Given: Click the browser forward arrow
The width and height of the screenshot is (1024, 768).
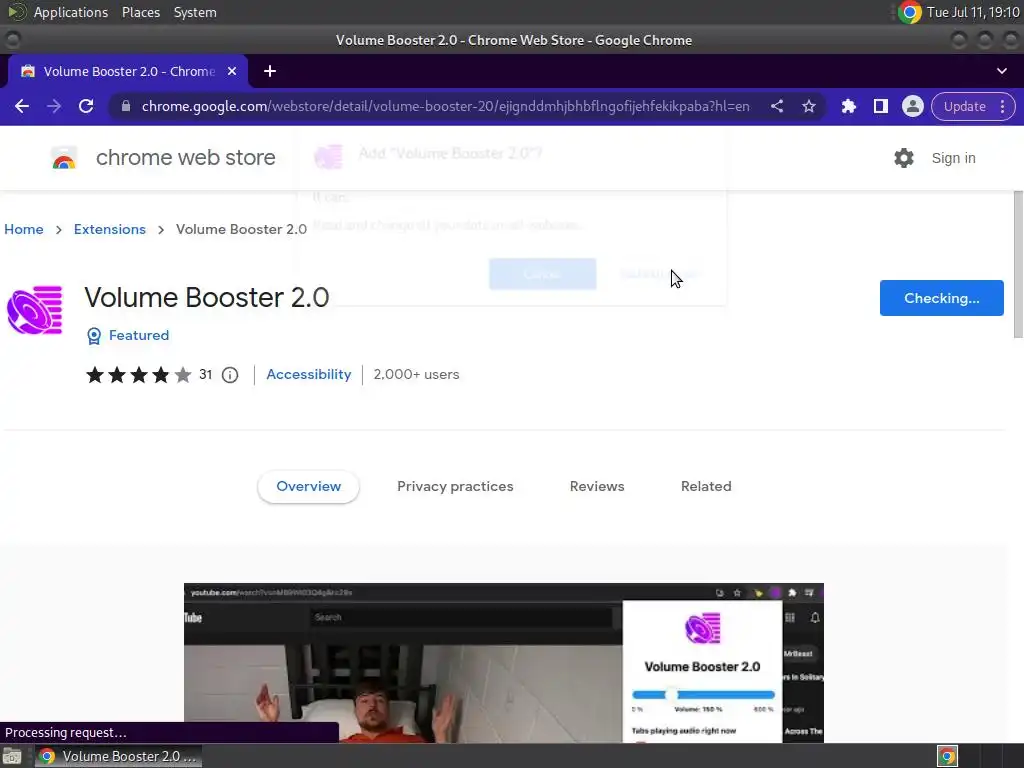Looking at the screenshot, I should [x=54, y=106].
